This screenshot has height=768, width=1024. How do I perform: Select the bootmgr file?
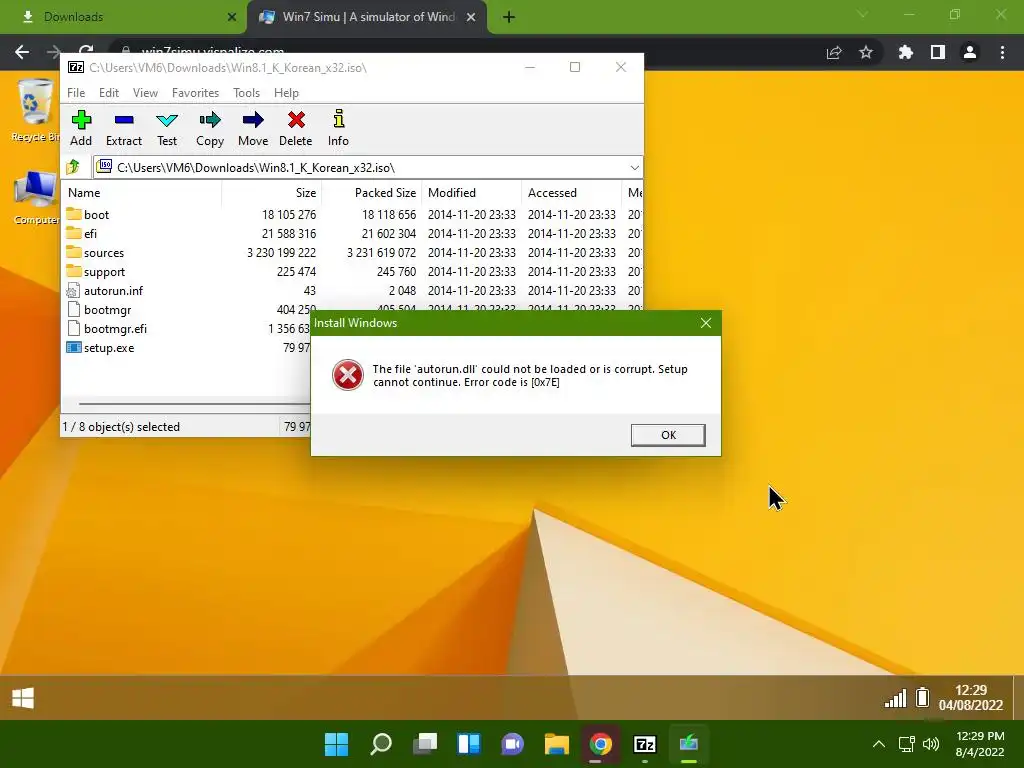pyautogui.click(x=99, y=310)
